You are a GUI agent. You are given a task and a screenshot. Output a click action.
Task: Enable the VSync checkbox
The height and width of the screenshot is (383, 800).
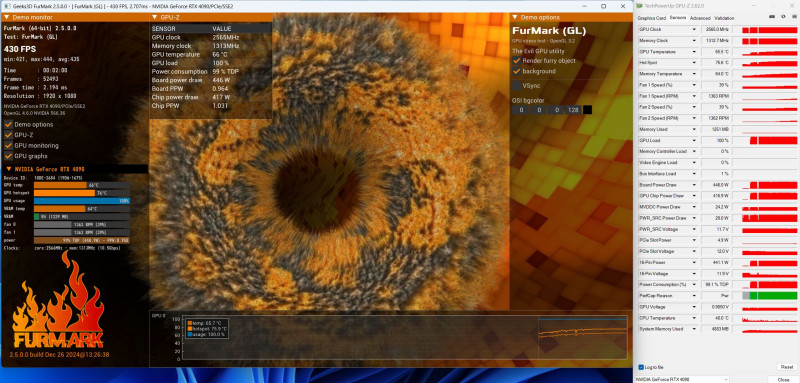[x=517, y=86]
